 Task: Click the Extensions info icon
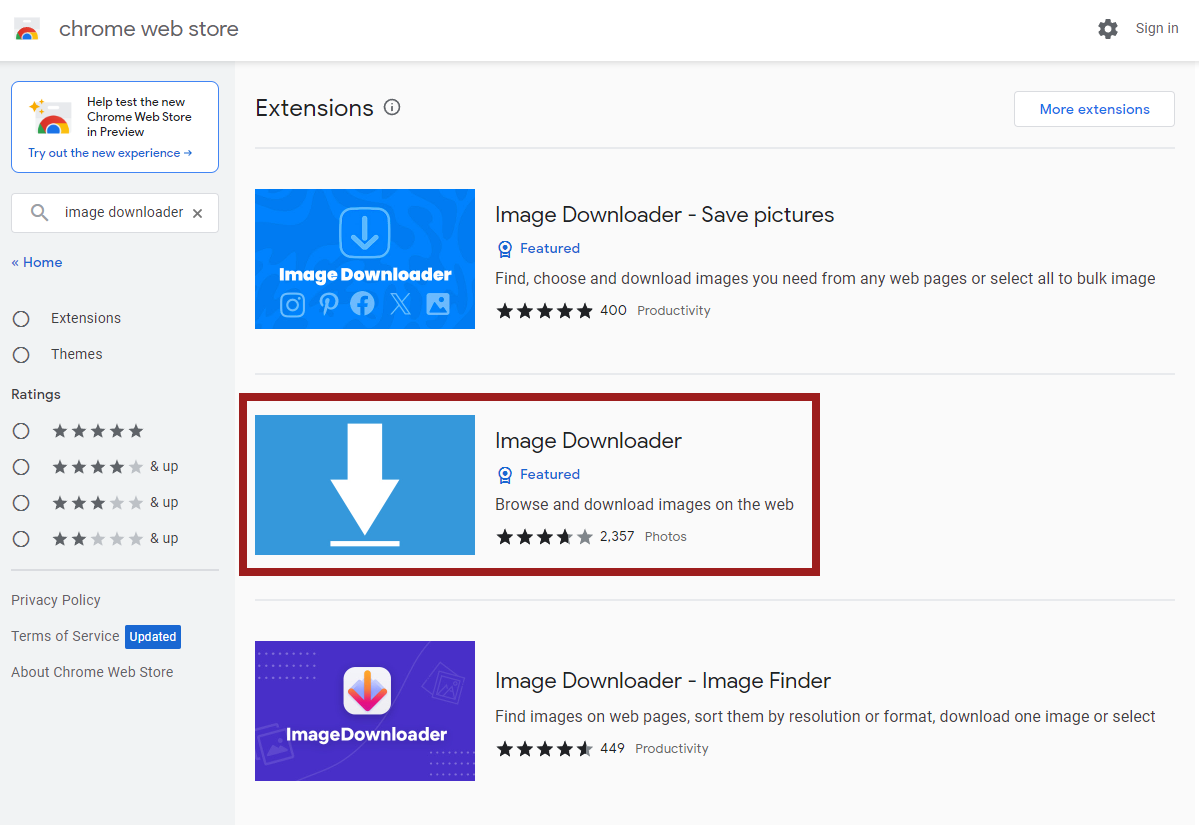click(x=392, y=107)
